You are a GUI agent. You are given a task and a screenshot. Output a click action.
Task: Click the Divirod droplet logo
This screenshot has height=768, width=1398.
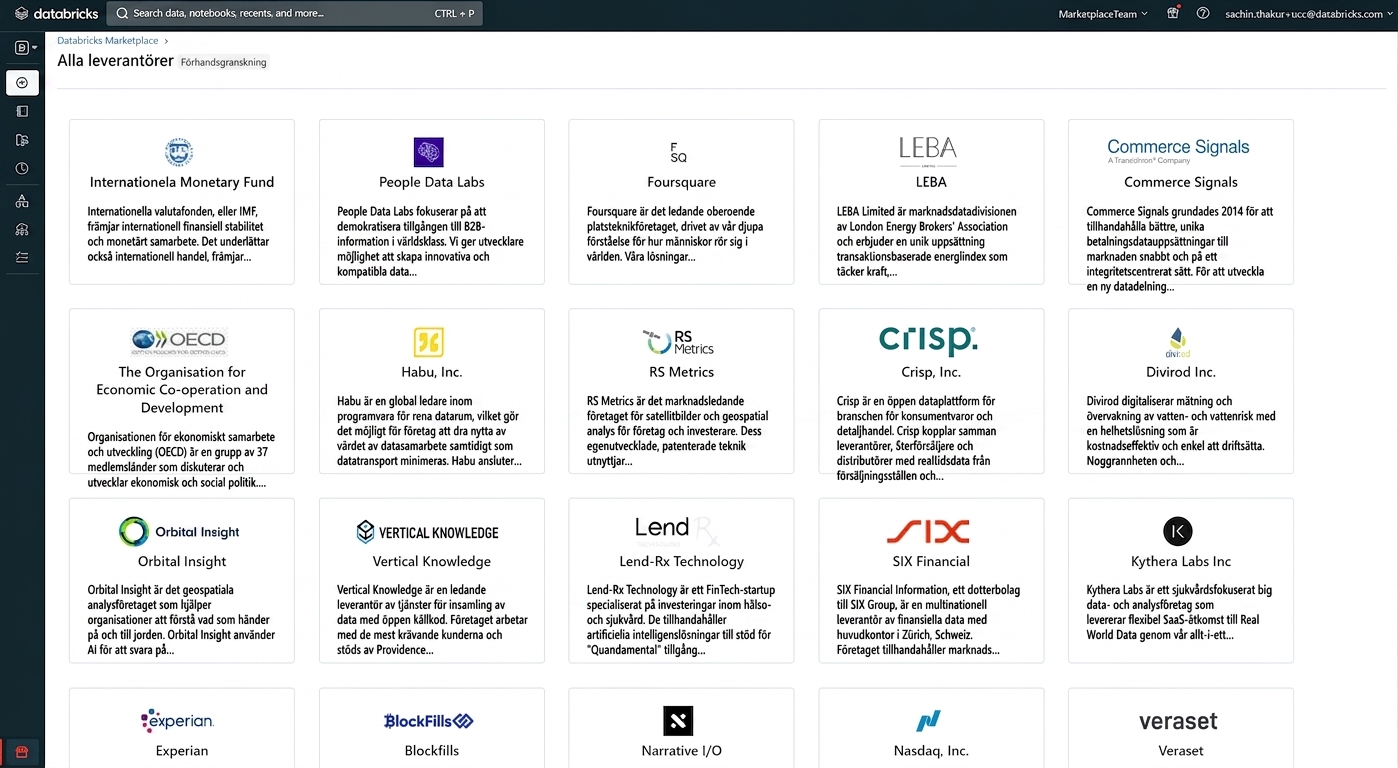[x=1178, y=342]
